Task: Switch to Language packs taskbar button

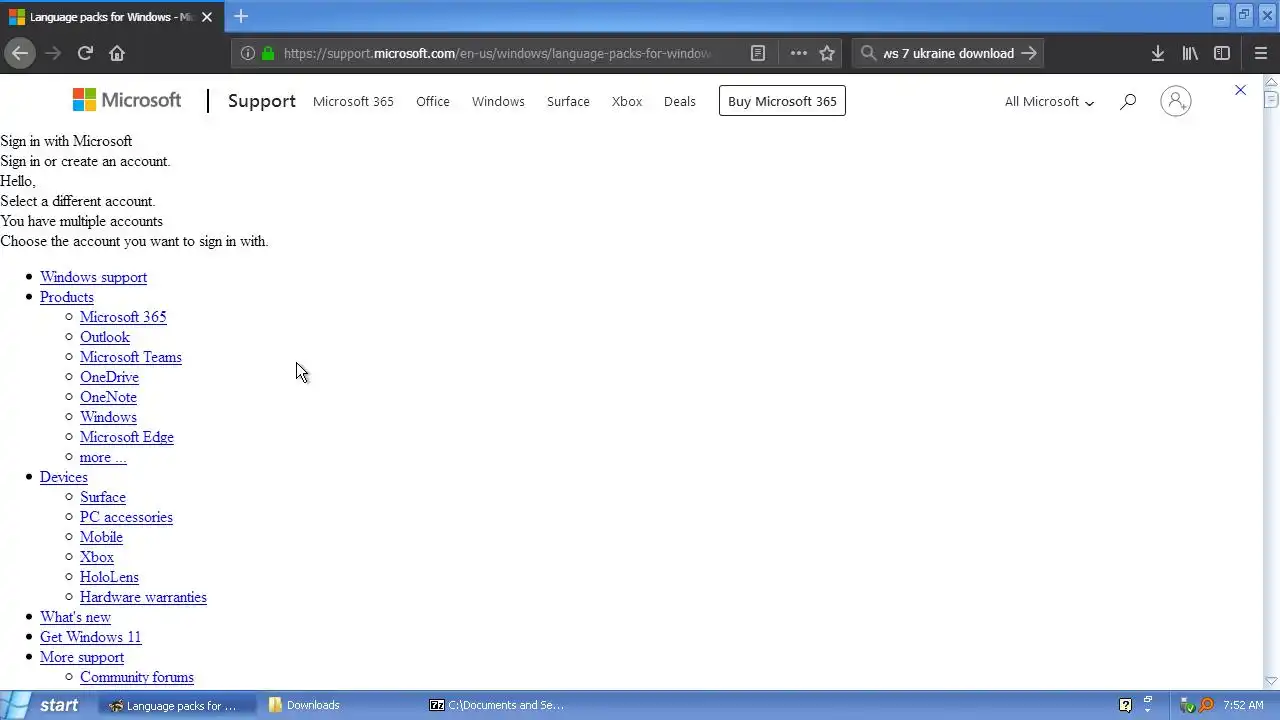Action: click(180, 705)
